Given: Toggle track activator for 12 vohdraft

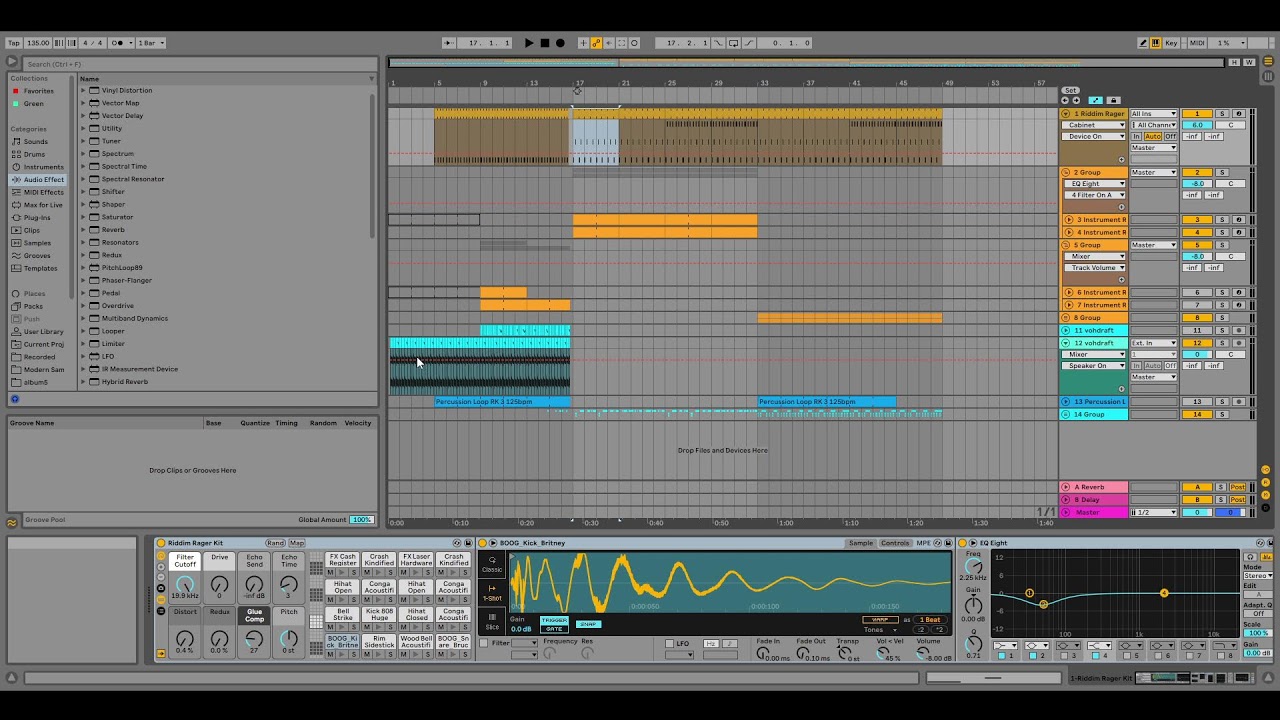Looking at the screenshot, I should tap(1197, 343).
